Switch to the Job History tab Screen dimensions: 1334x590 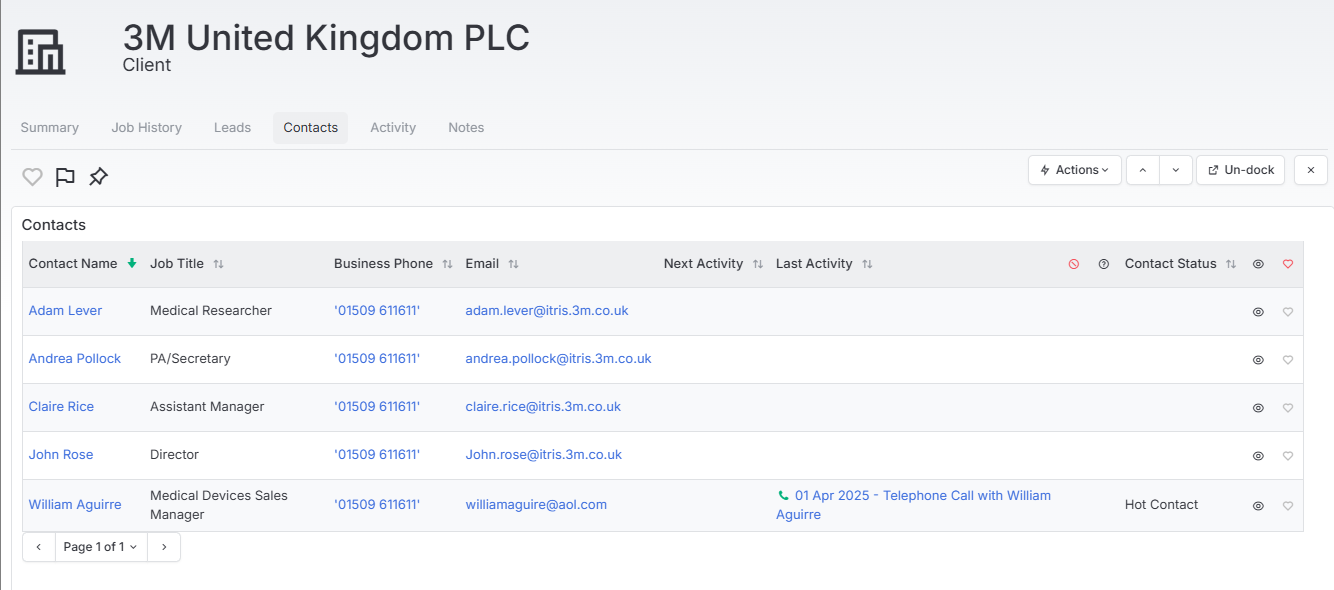tap(147, 128)
